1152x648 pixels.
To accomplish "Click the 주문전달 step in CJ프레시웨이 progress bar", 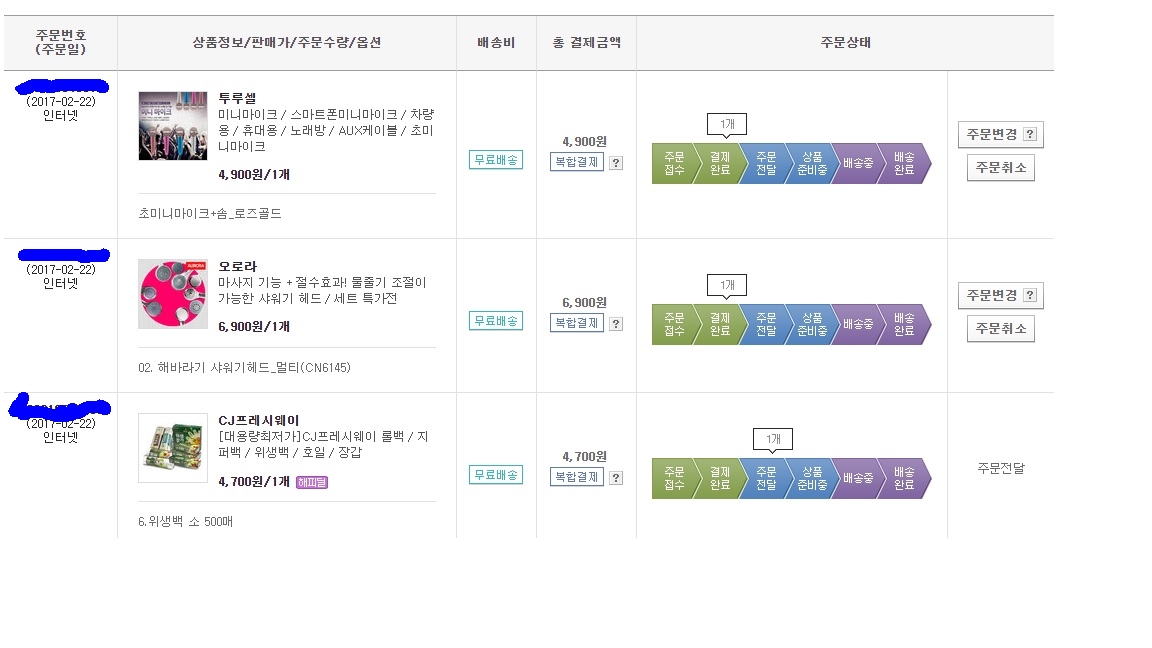I will (x=766, y=478).
